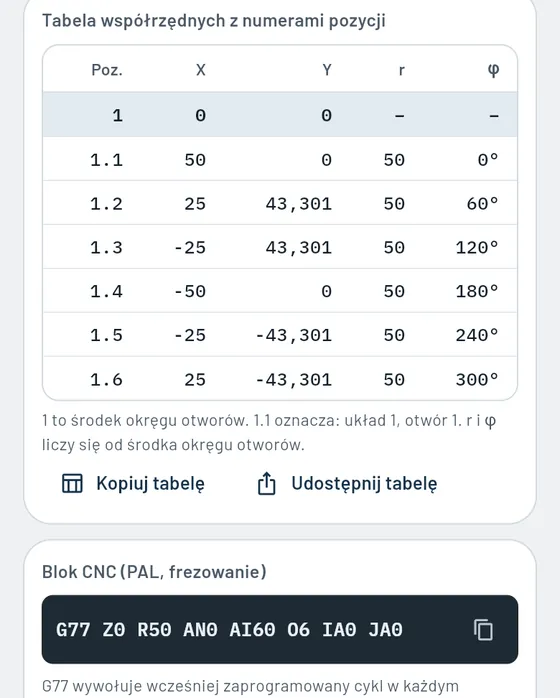Image resolution: width=560 pixels, height=698 pixels.
Task: Click the table icon beside Kopiuj tabelę
Action: (x=72, y=483)
